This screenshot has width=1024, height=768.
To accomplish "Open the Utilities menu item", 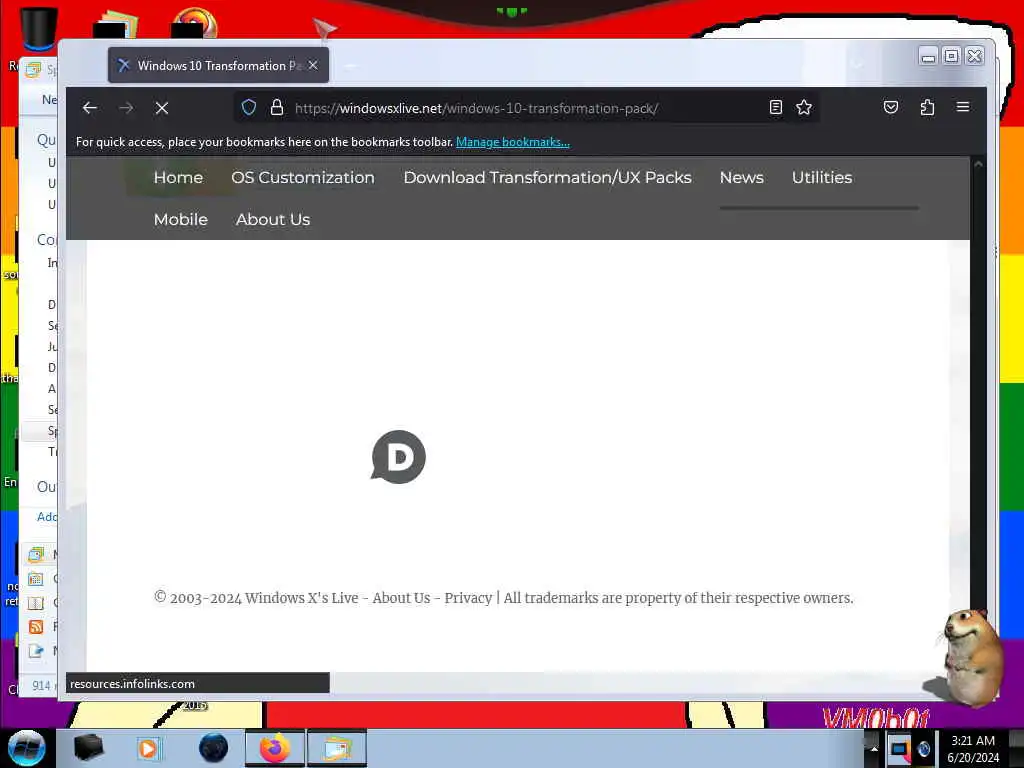I will [822, 178].
